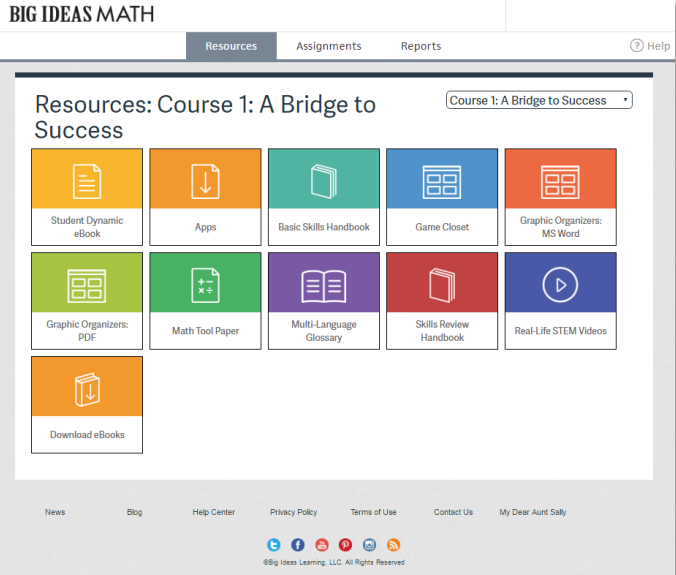Click the Download eBooks tile
Viewport: 676px width, 575px height.
pyautogui.click(x=87, y=404)
